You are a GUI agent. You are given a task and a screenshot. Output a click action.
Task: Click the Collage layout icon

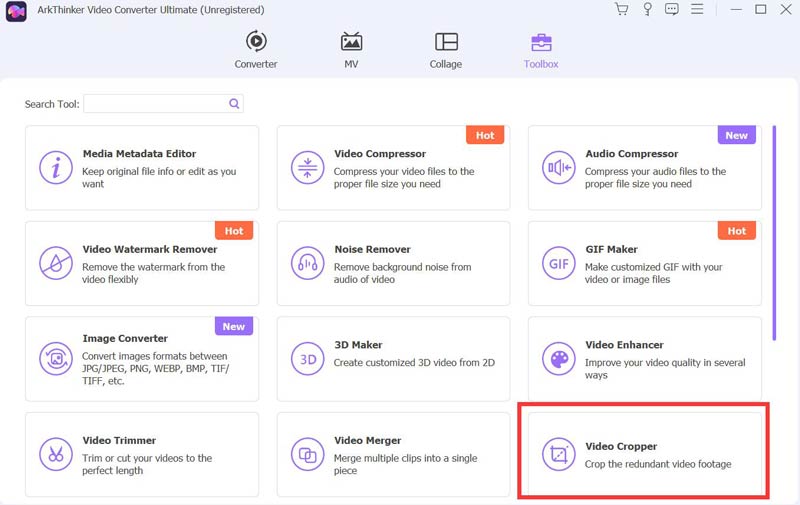446,41
